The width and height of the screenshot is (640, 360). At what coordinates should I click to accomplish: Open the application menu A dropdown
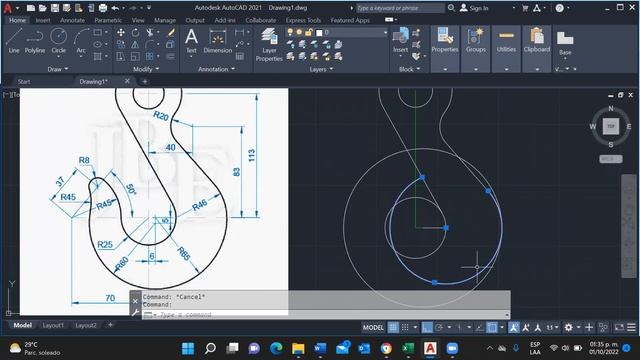(x=10, y=8)
